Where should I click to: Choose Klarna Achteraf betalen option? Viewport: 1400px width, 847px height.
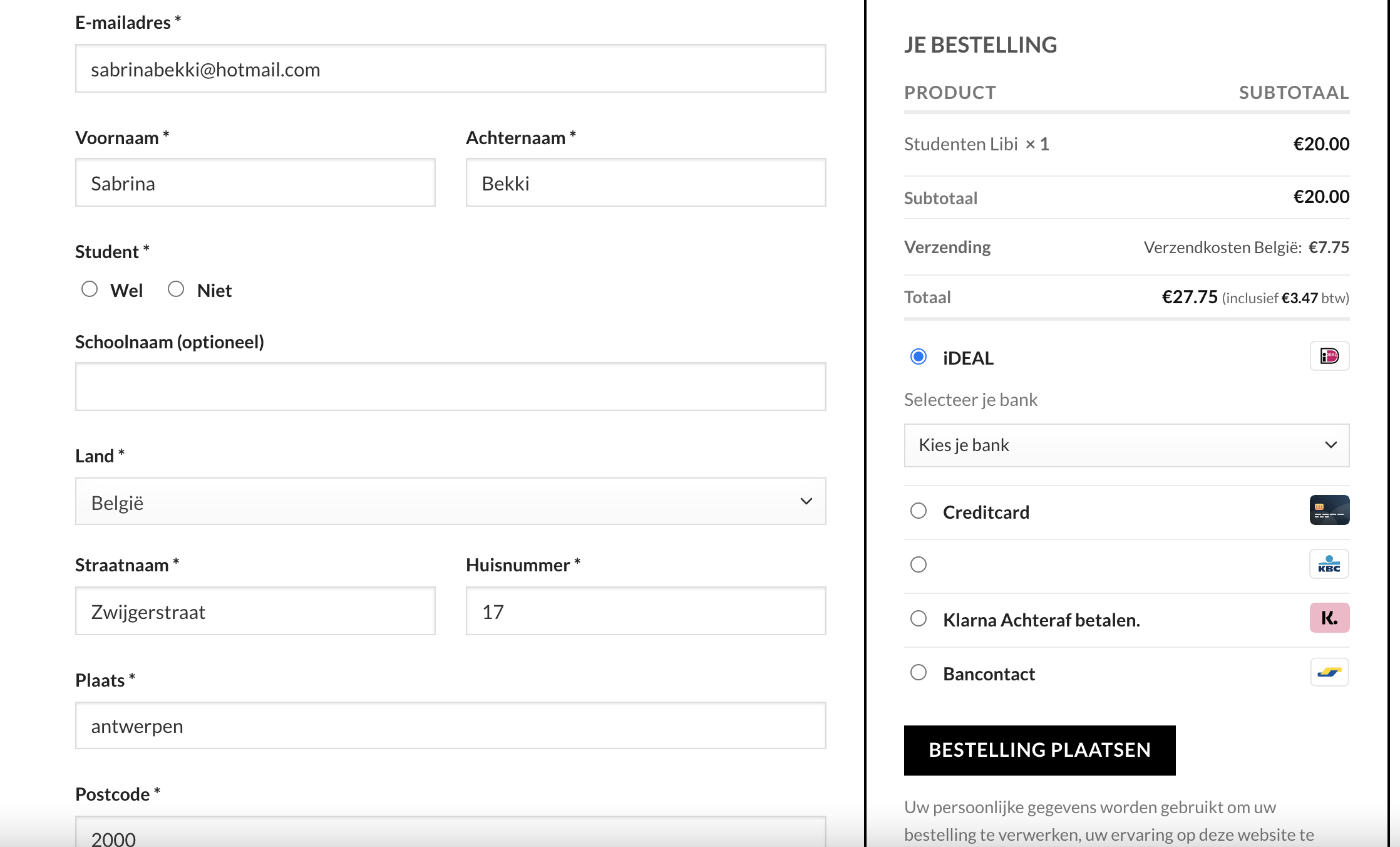919,618
